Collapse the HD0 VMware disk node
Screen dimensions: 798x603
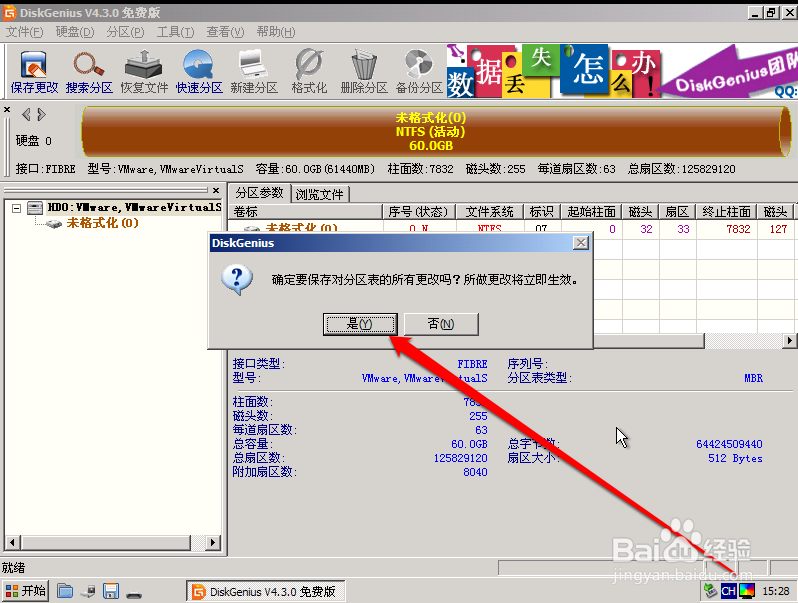click(x=17, y=208)
